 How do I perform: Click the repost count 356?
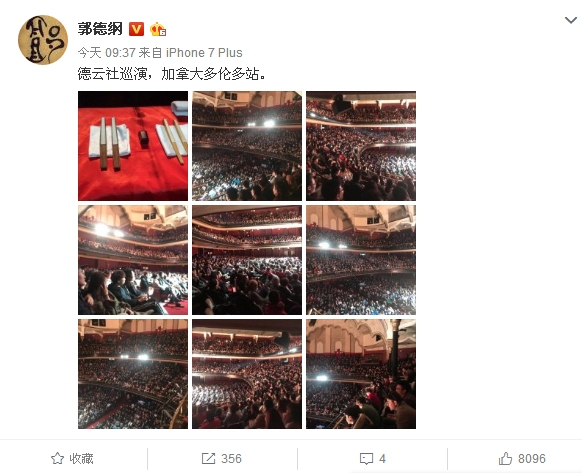click(x=231, y=459)
